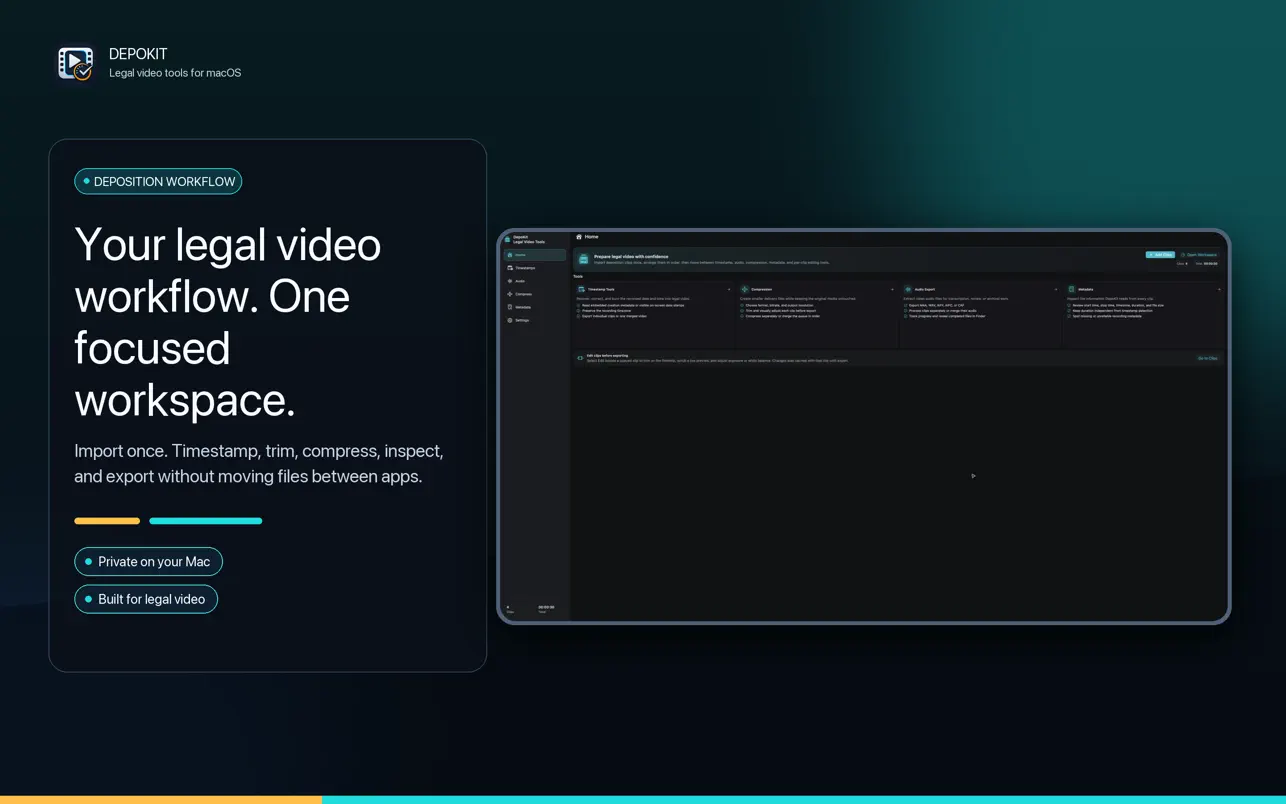Click the teal banner icon beside 'Prepare legal video'
Screen dimensions: 1286x804
pyautogui.click(x=584, y=259)
